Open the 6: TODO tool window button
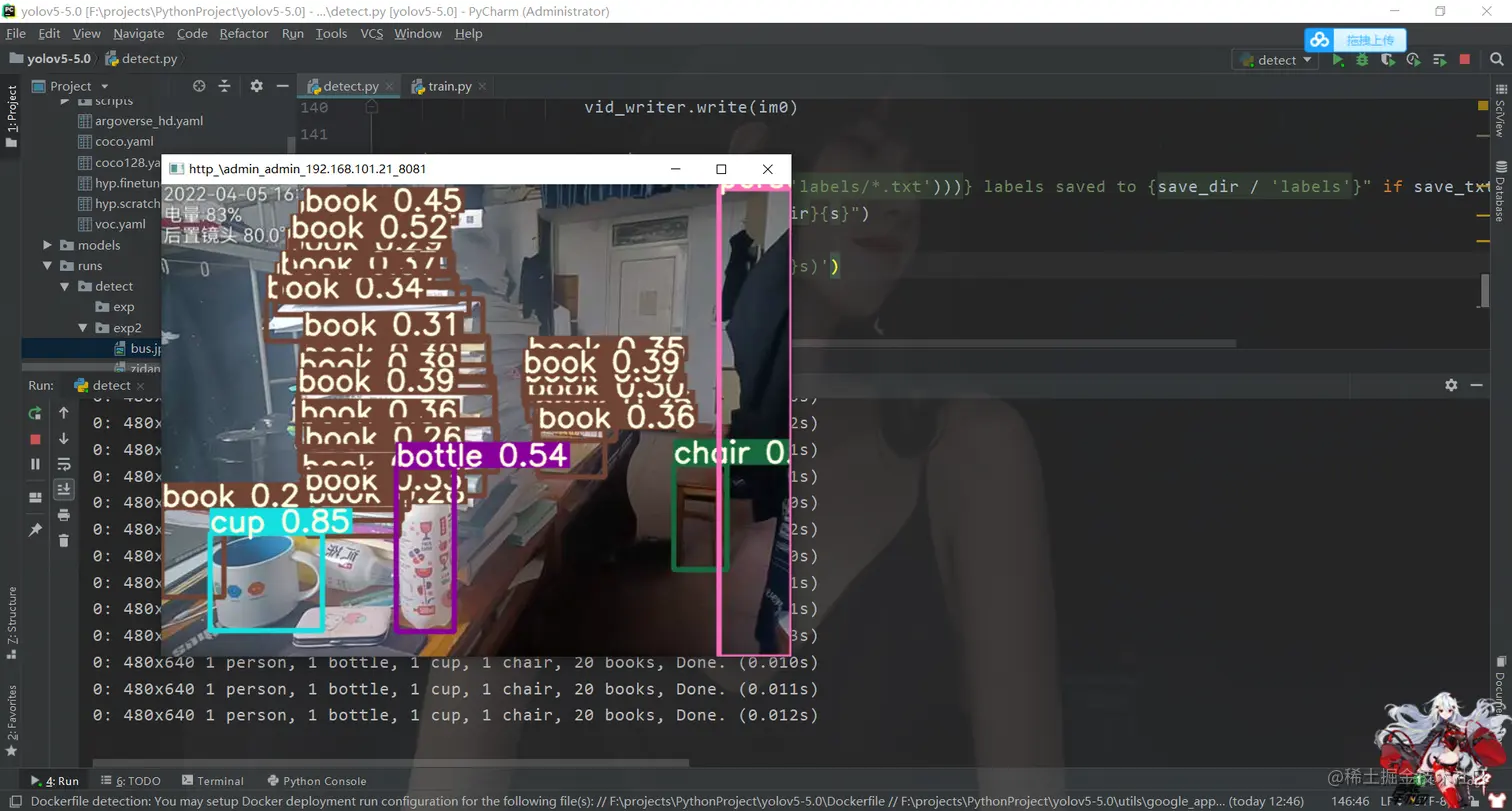 coord(130,781)
